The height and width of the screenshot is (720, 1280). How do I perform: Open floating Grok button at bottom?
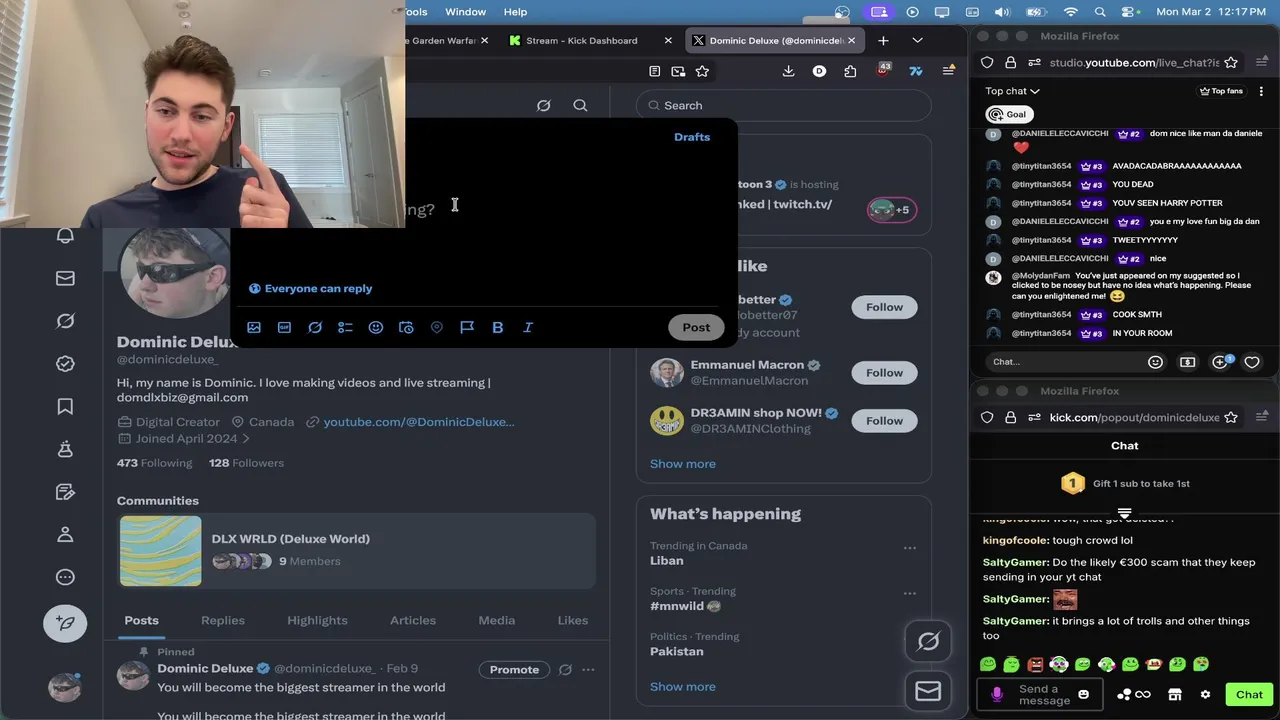click(x=928, y=641)
